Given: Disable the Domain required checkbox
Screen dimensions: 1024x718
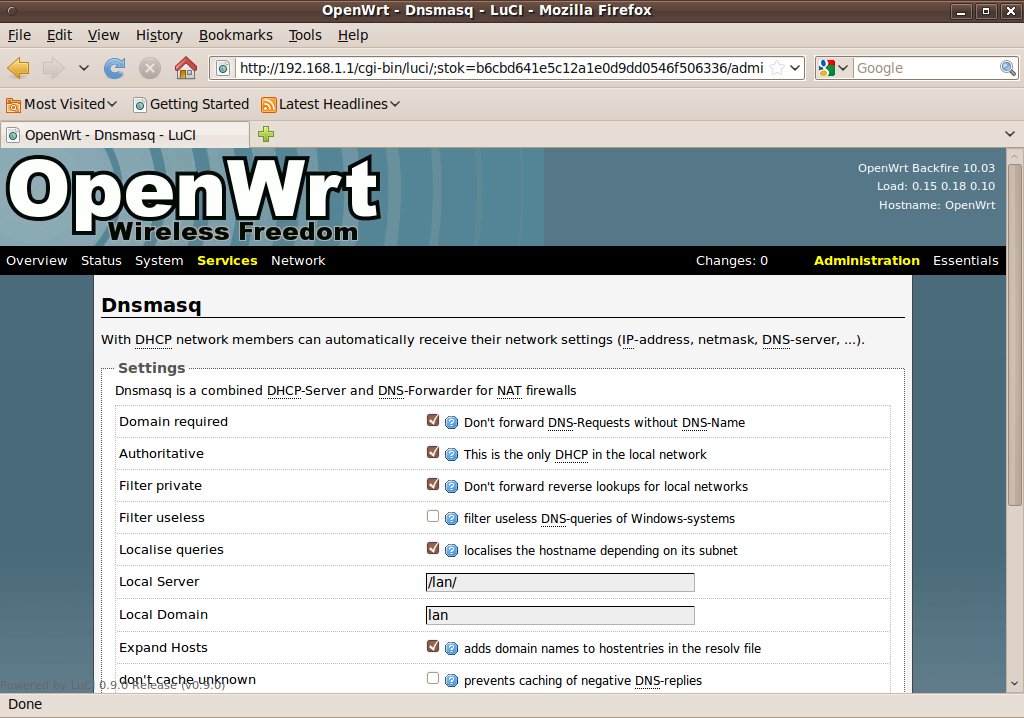Looking at the screenshot, I should (433, 421).
